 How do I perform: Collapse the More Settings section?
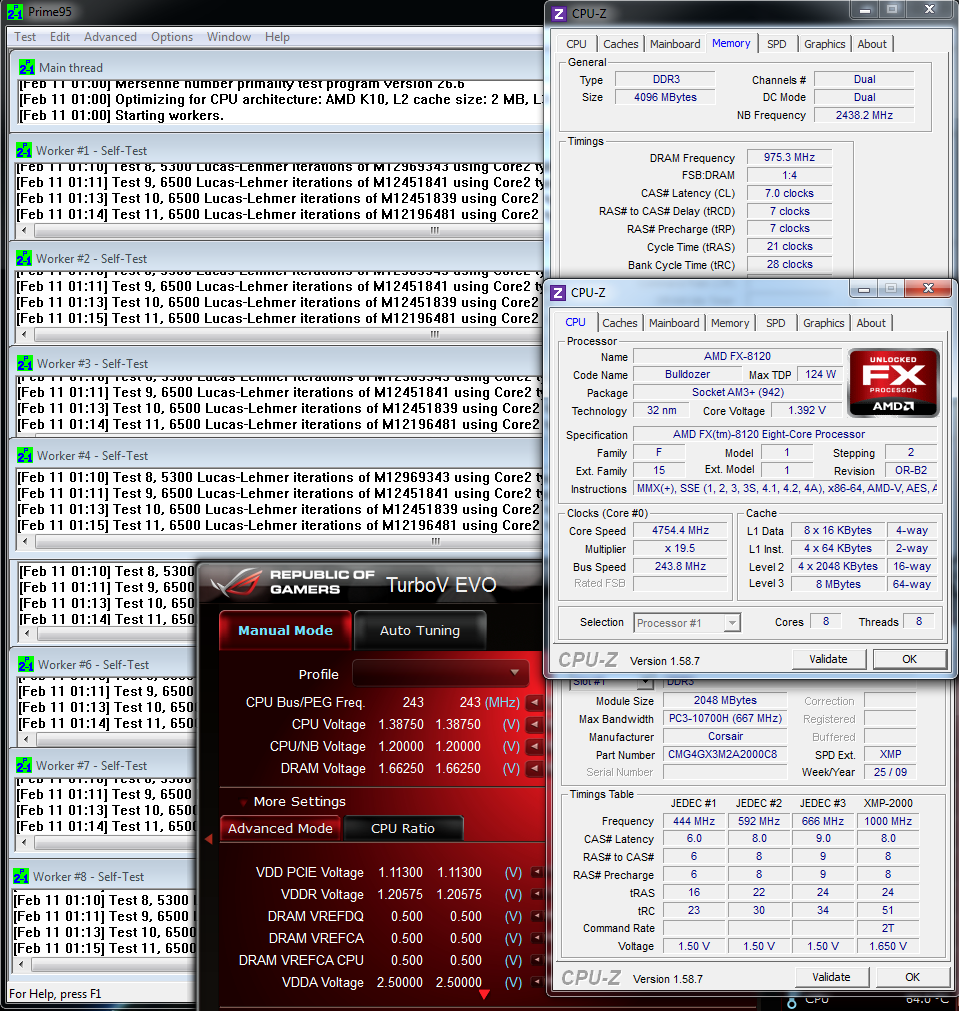point(244,802)
